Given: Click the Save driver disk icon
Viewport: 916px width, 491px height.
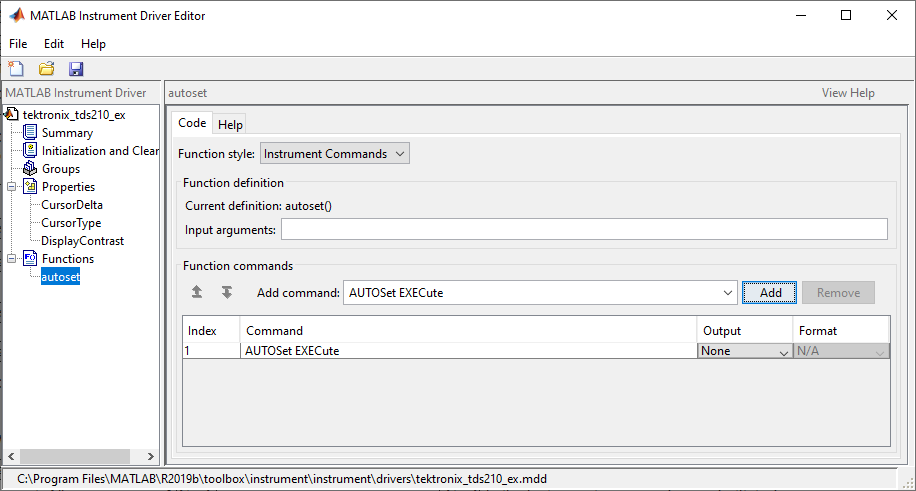Looking at the screenshot, I should pos(76,69).
